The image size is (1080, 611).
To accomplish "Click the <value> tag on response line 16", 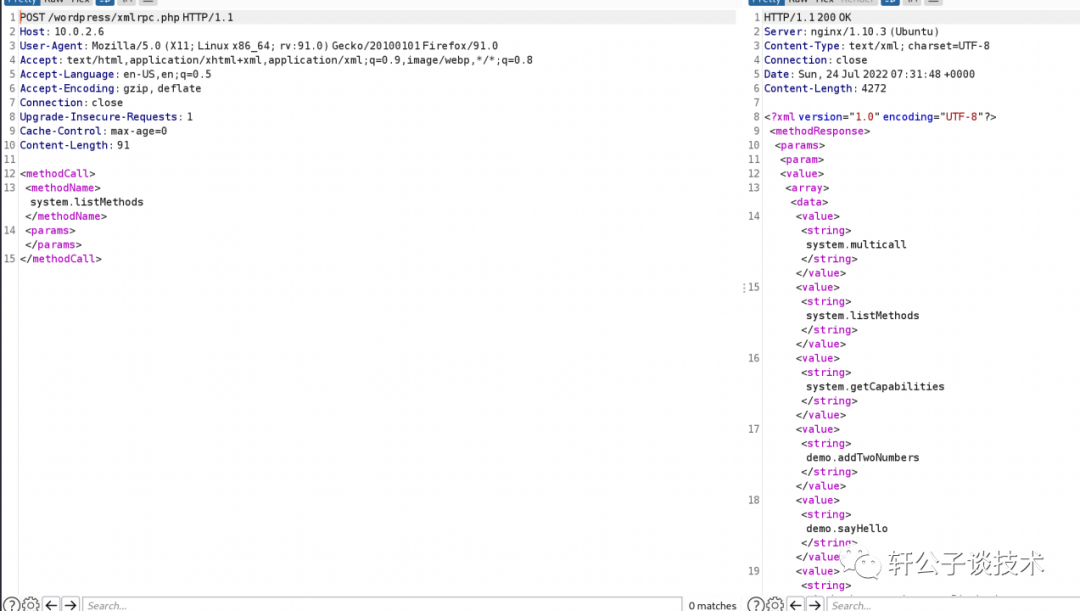I will click(x=818, y=358).
